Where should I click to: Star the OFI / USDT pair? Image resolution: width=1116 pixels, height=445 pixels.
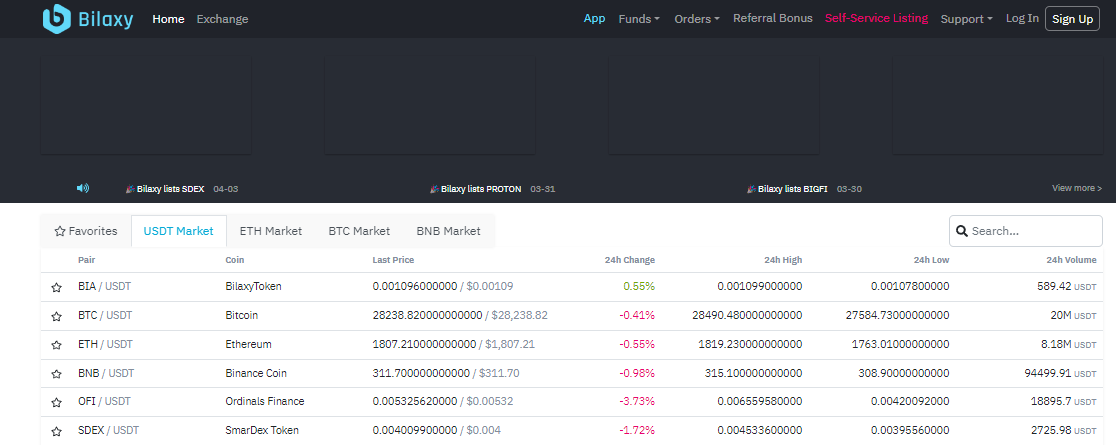click(x=57, y=402)
